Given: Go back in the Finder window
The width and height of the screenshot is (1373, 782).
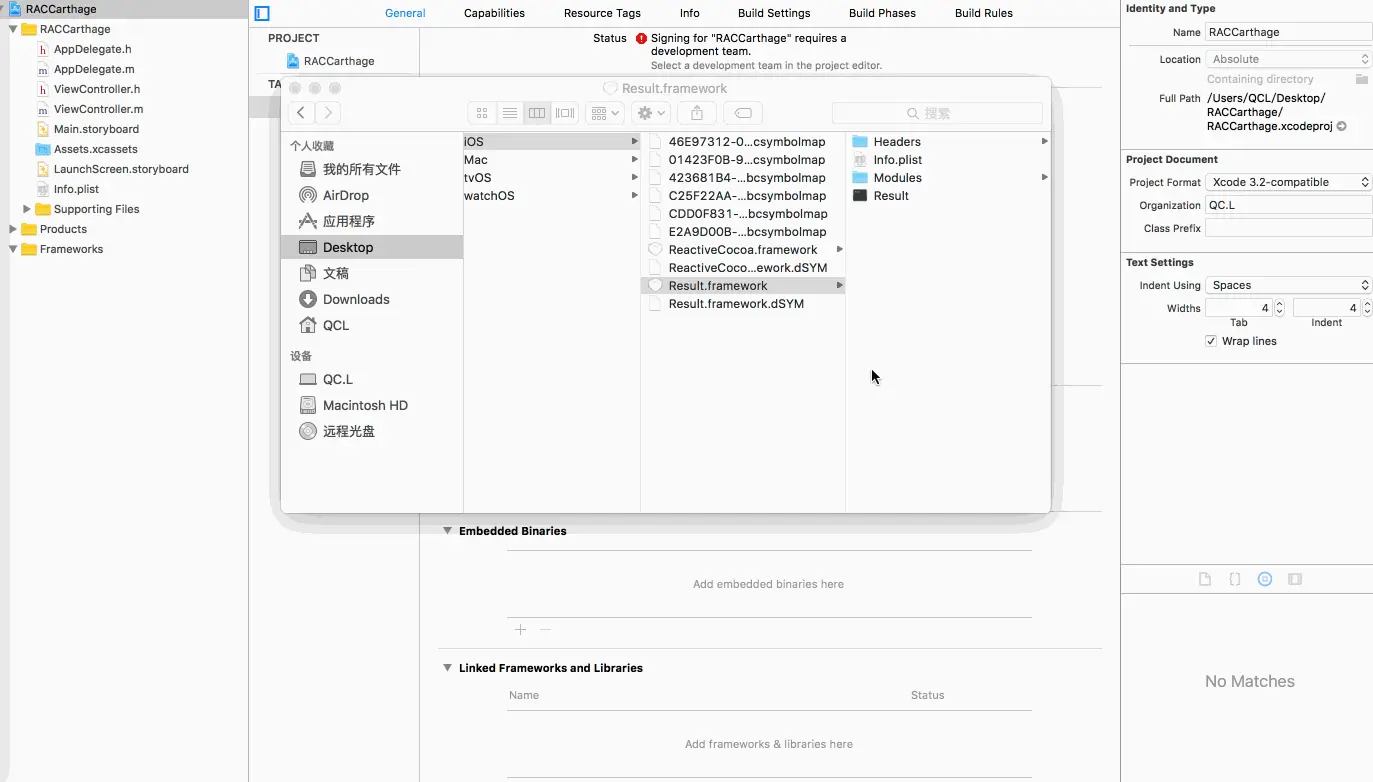Looking at the screenshot, I should pos(301,113).
